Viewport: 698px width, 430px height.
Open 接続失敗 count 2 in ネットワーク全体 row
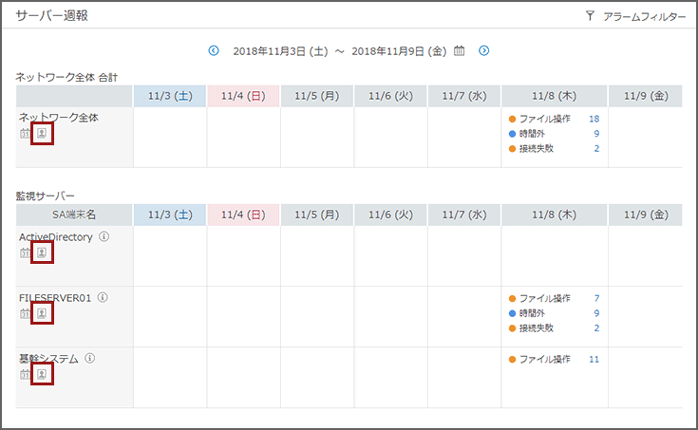click(596, 148)
